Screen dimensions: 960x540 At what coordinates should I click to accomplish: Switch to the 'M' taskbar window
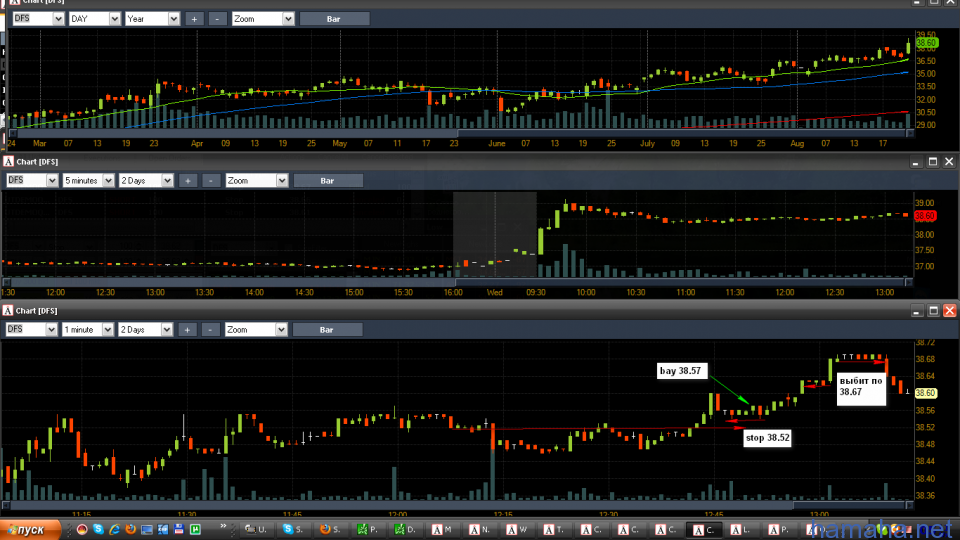[x=443, y=530]
